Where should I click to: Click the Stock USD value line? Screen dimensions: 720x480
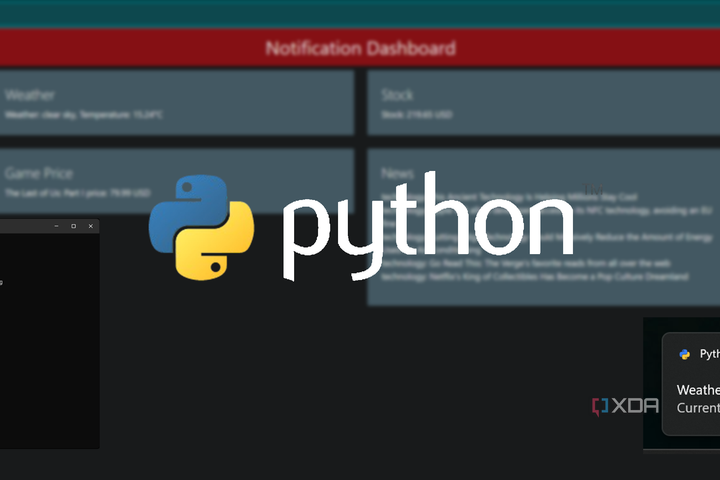(x=417, y=115)
